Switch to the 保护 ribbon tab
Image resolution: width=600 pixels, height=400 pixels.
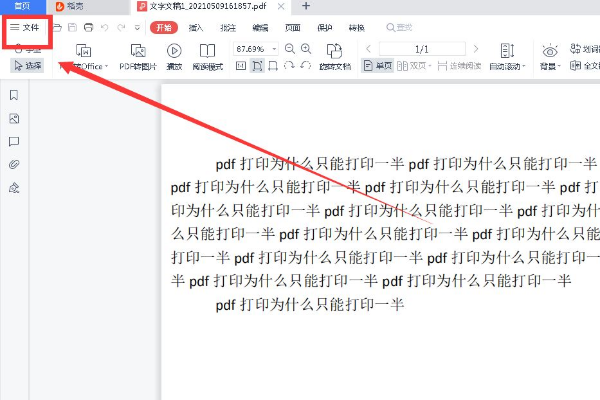point(325,28)
